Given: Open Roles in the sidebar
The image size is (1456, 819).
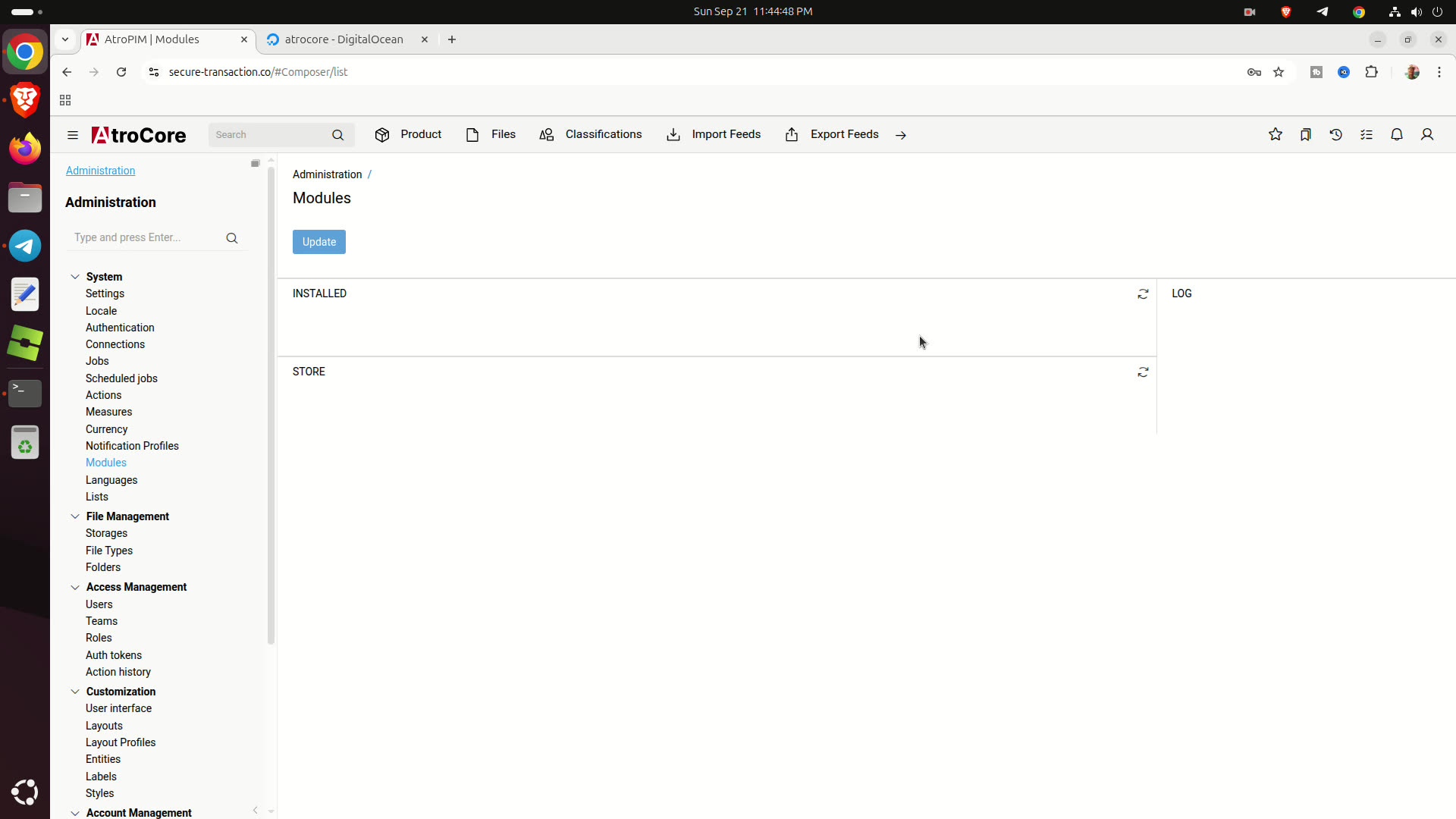Looking at the screenshot, I should 99,638.
